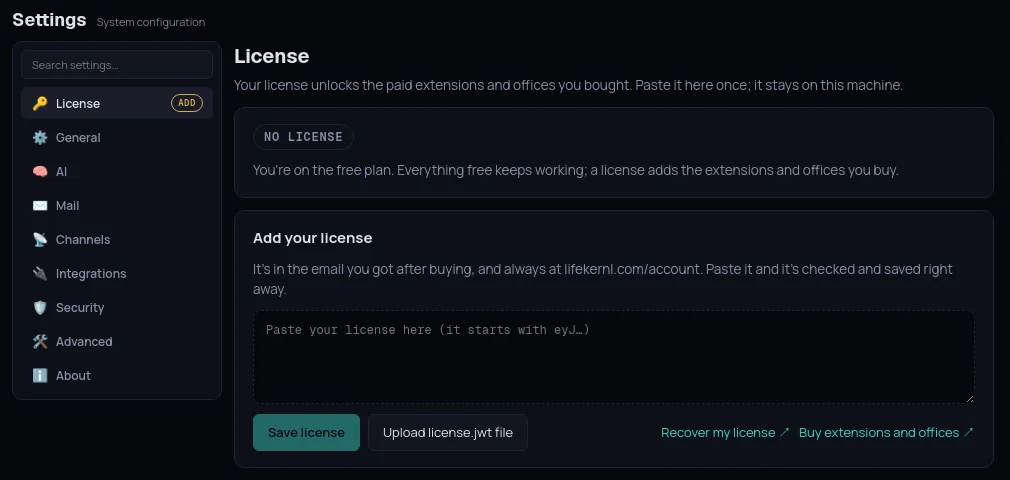
Task: Click the textarea resize handle corner
Action: [x=969, y=399]
